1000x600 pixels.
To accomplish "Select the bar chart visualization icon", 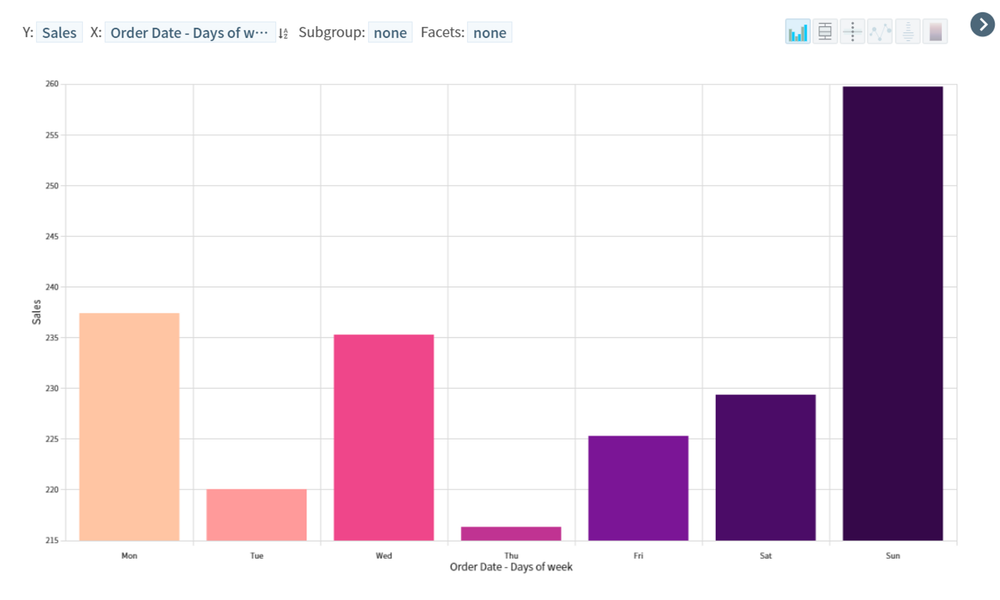I will (797, 31).
